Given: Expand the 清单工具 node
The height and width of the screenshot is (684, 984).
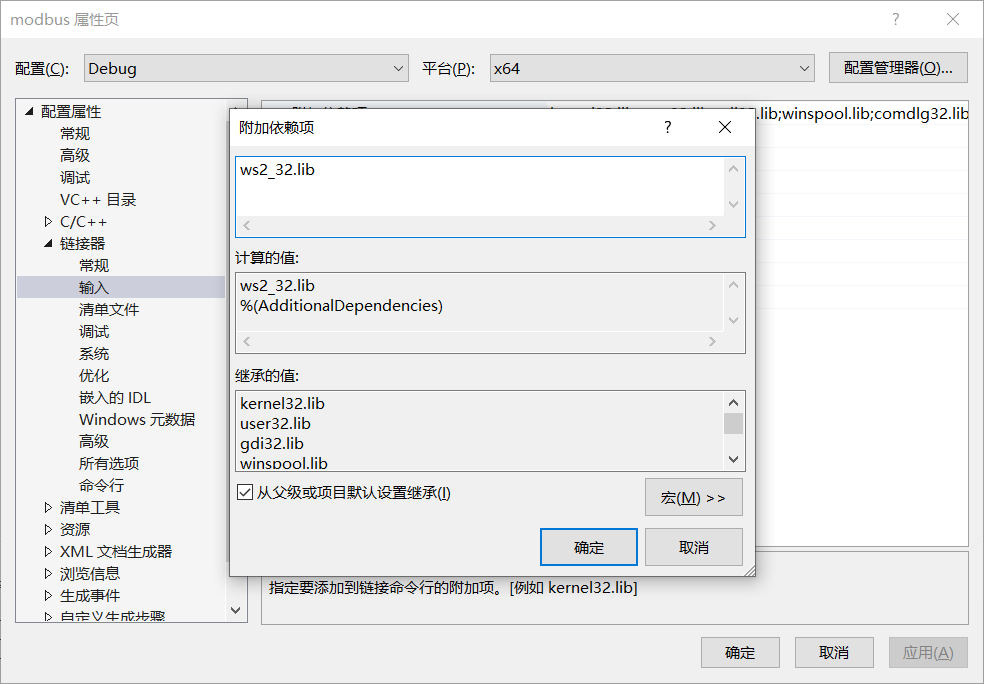Looking at the screenshot, I should click(x=48, y=507).
